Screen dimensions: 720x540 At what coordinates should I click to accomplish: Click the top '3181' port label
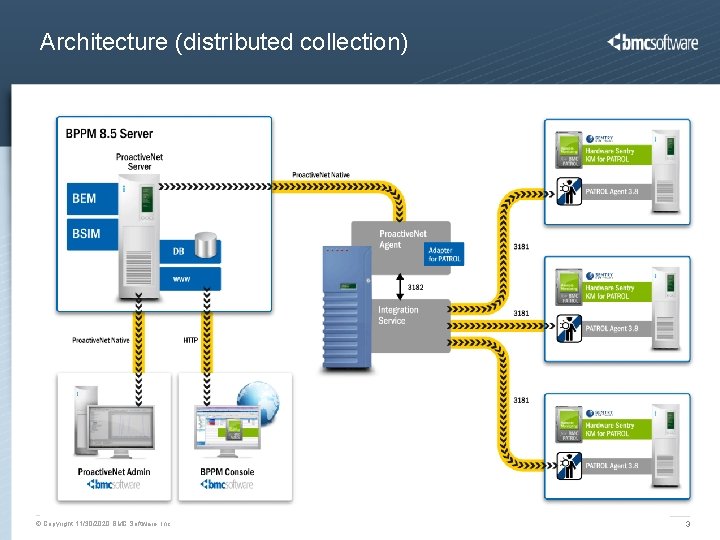[x=521, y=247]
